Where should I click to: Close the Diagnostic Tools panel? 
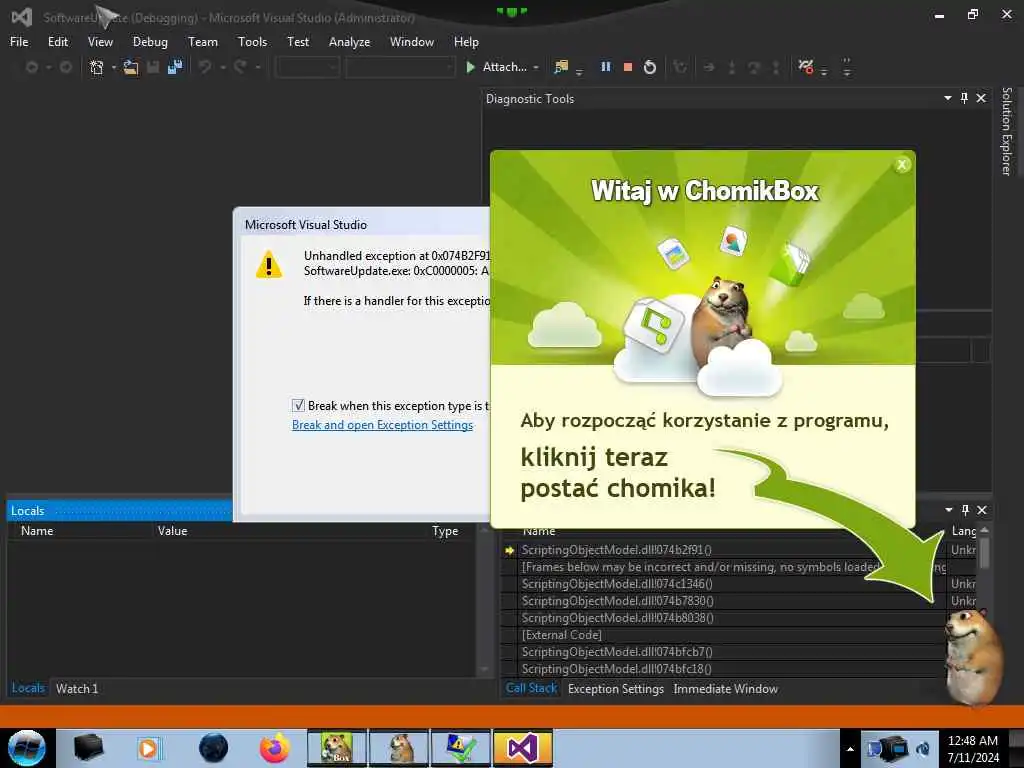(x=981, y=98)
